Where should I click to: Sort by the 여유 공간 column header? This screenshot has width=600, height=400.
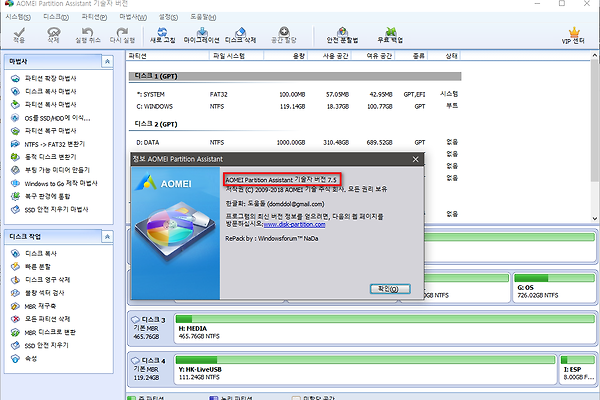click(x=373, y=56)
